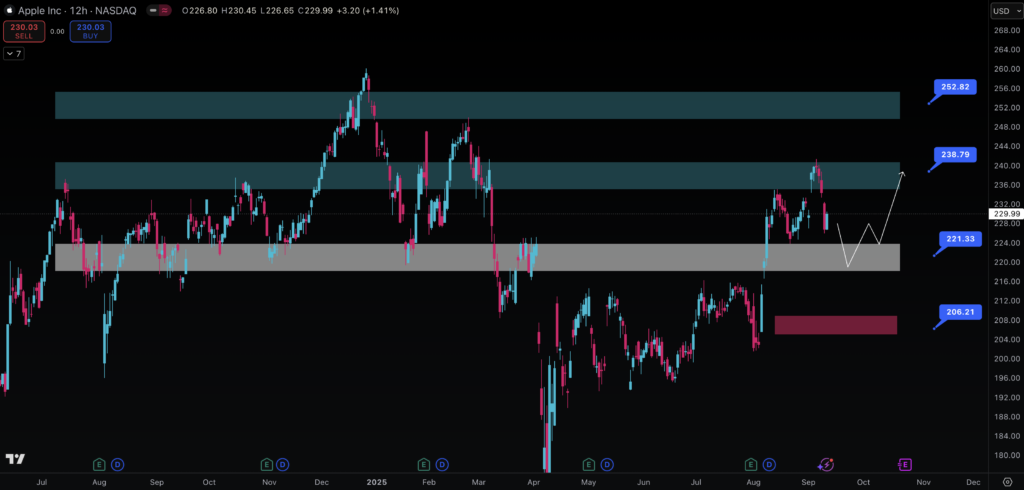The height and width of the screenshot is (490, 1024).
Task: Select the dark red zone rectangle near 206
Action: click(x=836, y=325)
